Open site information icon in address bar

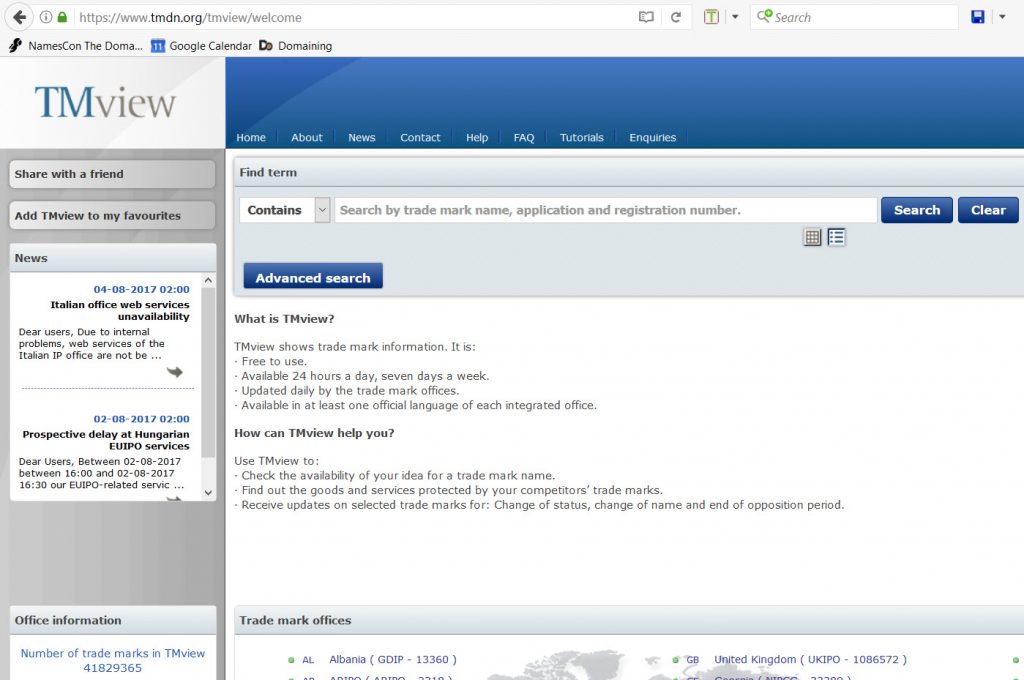point(46,17)
